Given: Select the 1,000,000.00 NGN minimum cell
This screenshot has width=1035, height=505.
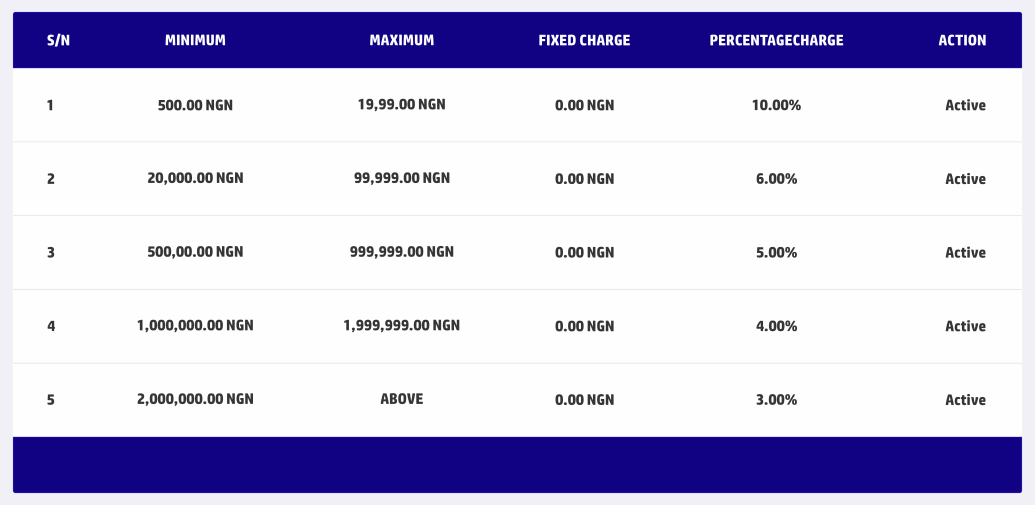Looking at the screenshot, I should [x=195, y=325].
